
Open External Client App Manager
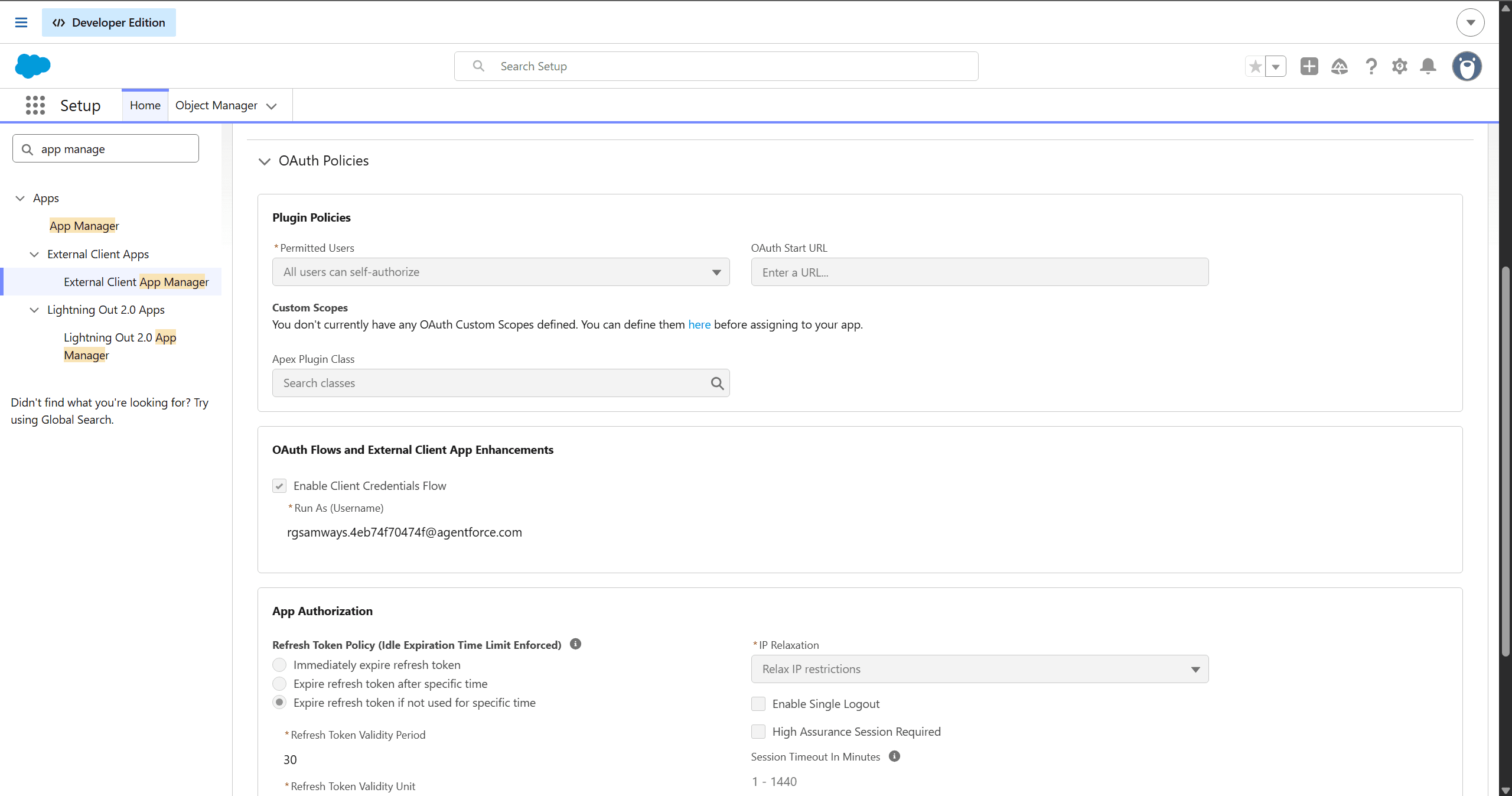coord(136,282)
